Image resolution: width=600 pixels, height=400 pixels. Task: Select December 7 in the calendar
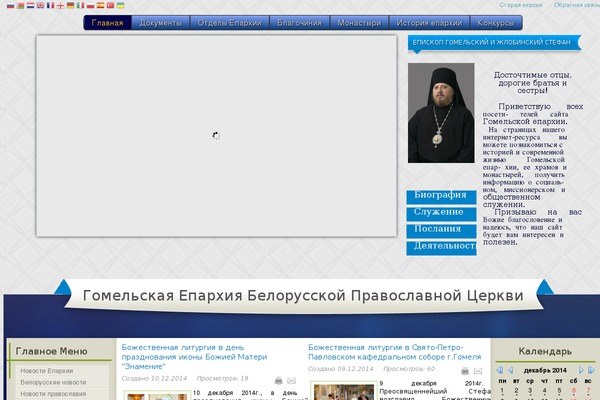pos(588,390)
